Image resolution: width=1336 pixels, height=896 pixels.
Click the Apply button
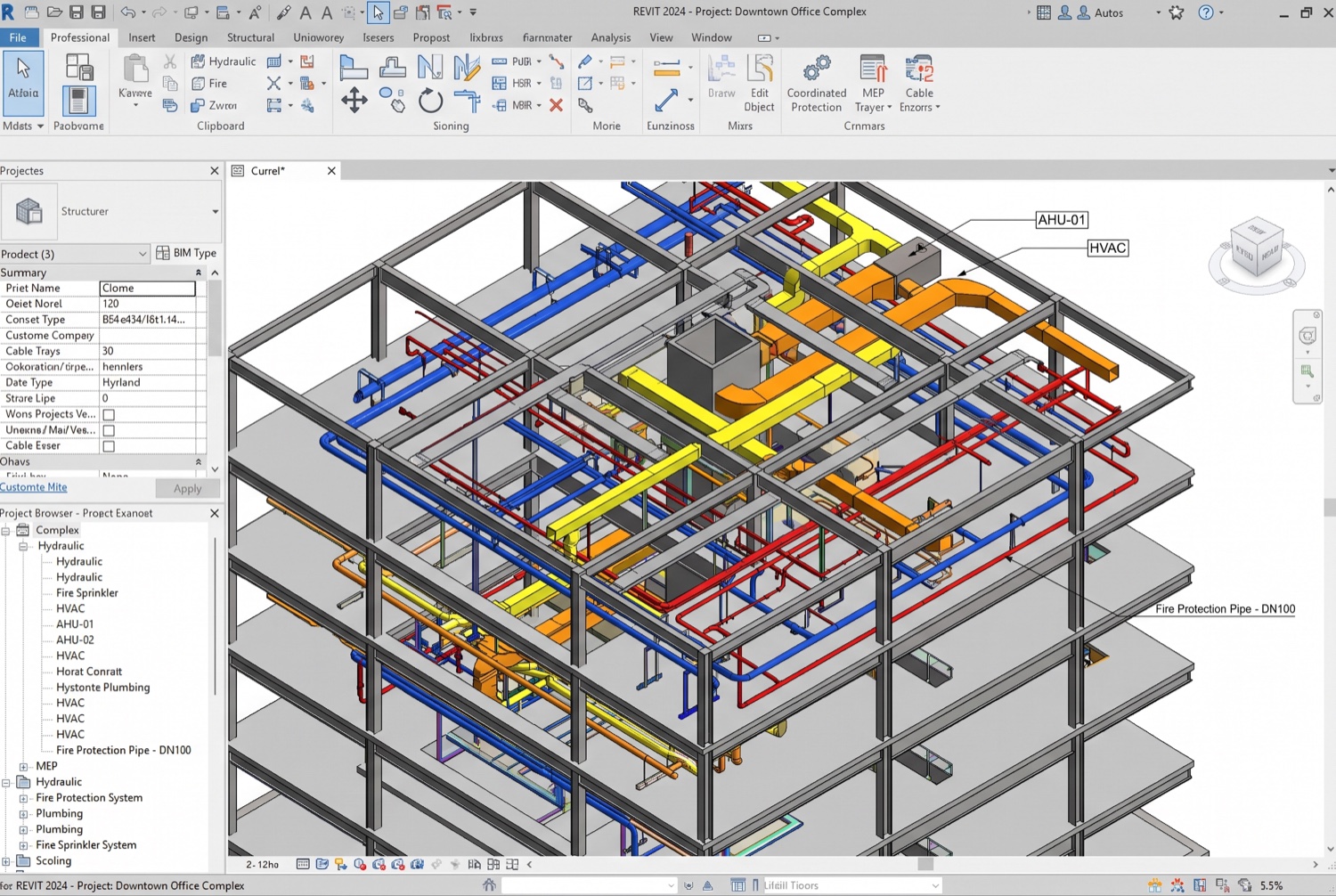coord(187,489)
